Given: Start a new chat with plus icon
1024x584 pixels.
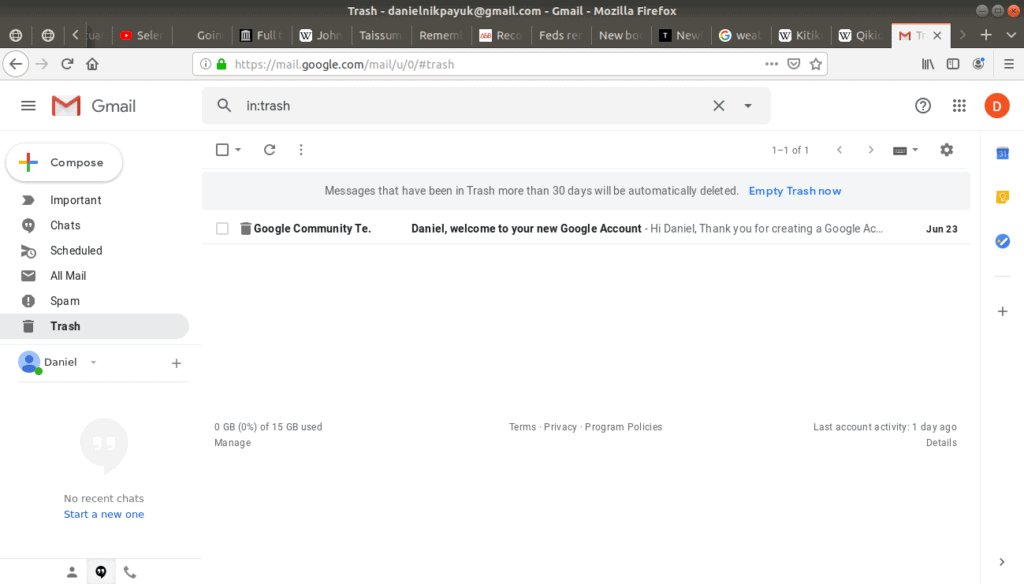Looking at the screenshot, I should [176, 363].
